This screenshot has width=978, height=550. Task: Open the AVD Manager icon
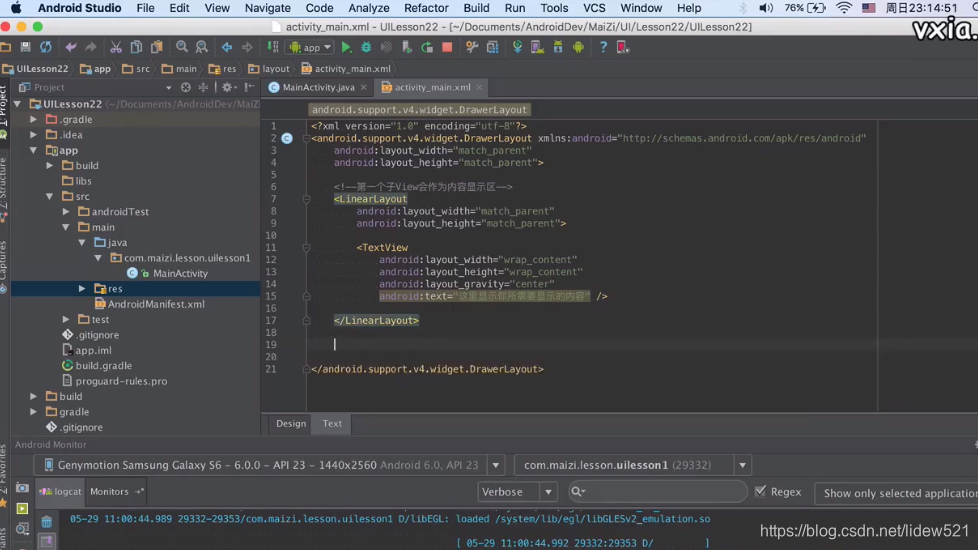click(x=538, y=47)
